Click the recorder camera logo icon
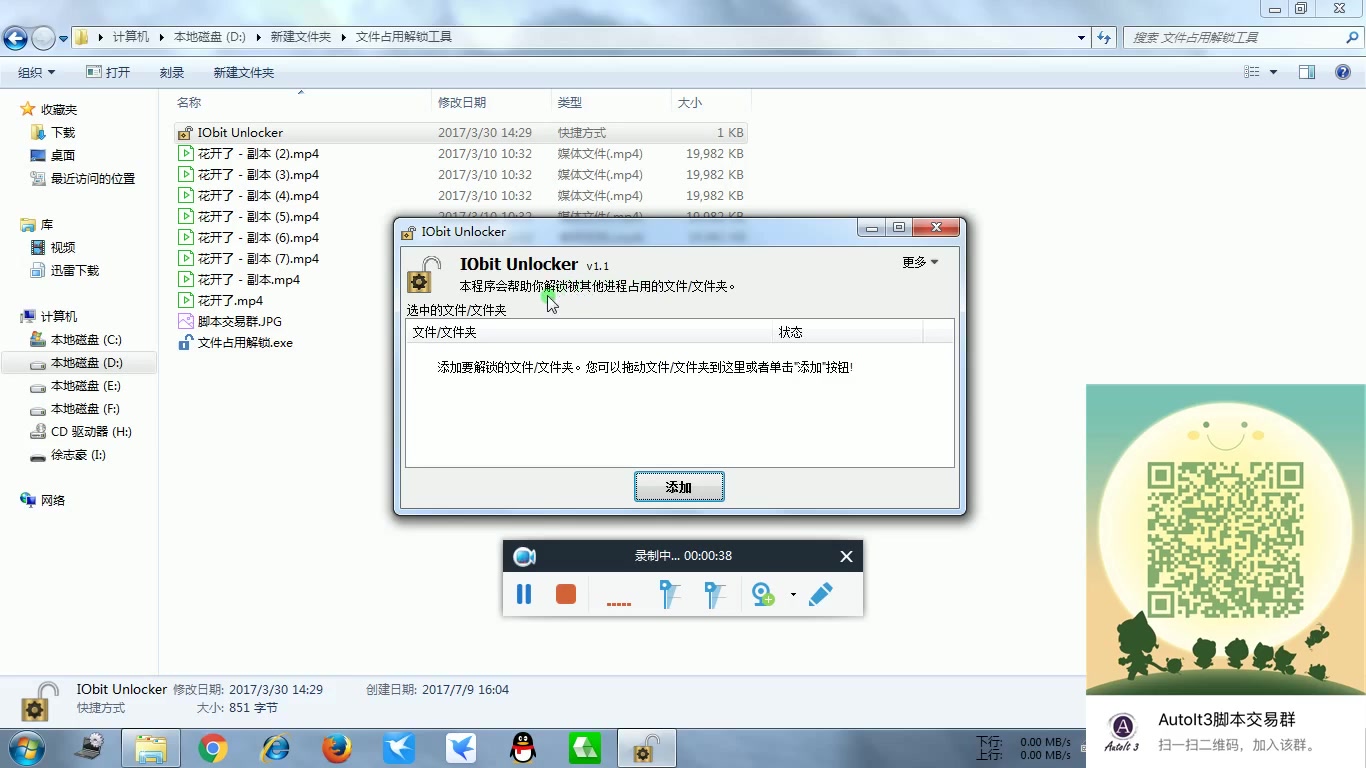Image resolution: width=1366 pixels, height=768 pixels. pos(524,557)
